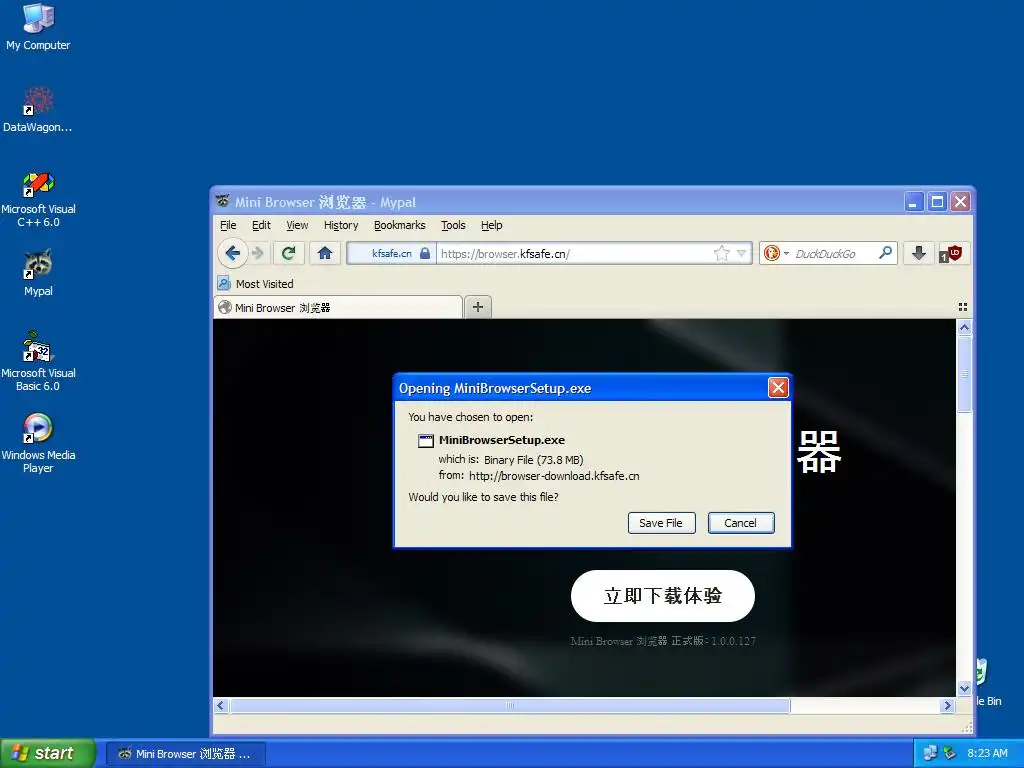Open the Edit menu
Viewport: 1024px width, 768px height.
tap(261, 225)
